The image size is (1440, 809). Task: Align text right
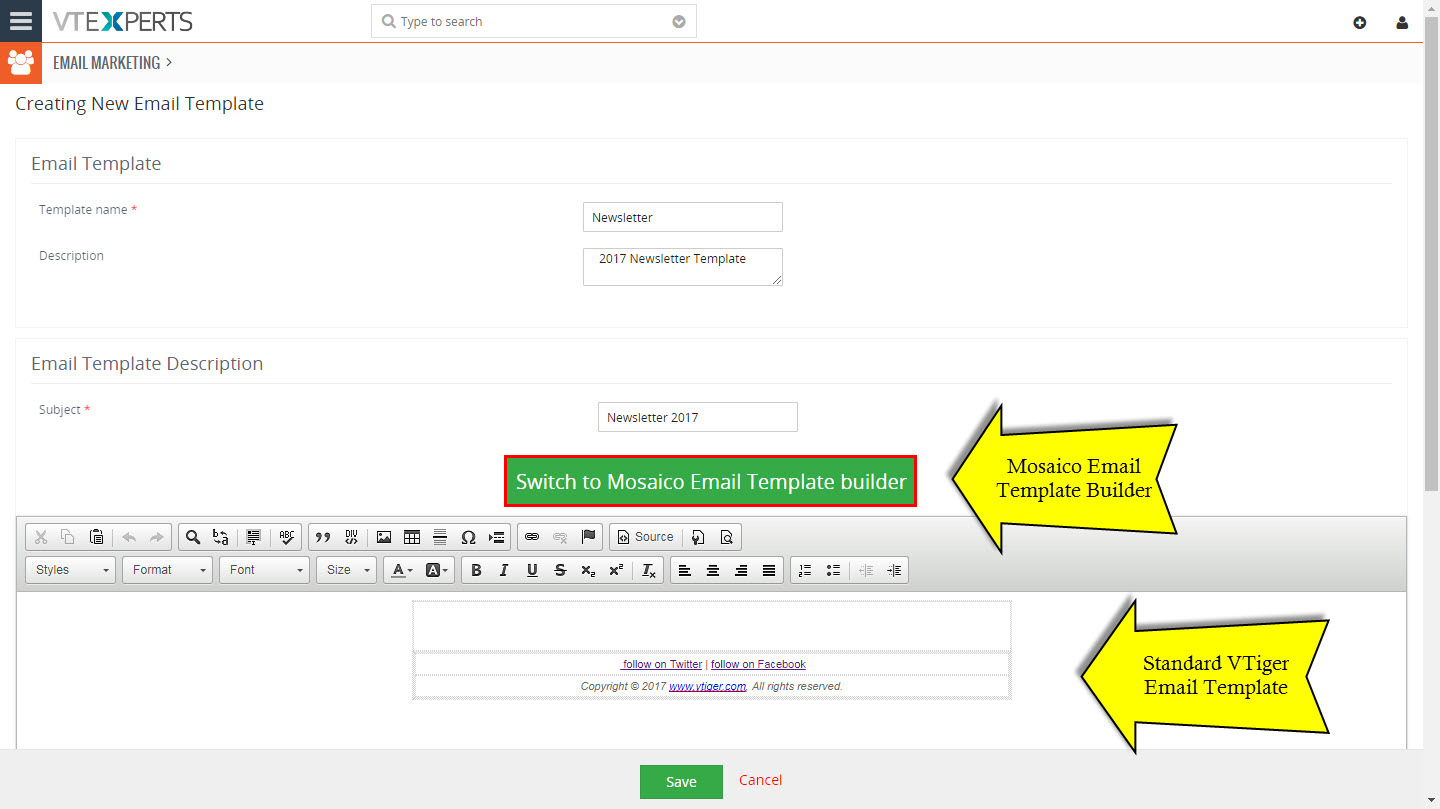click(x=741, y=570)
